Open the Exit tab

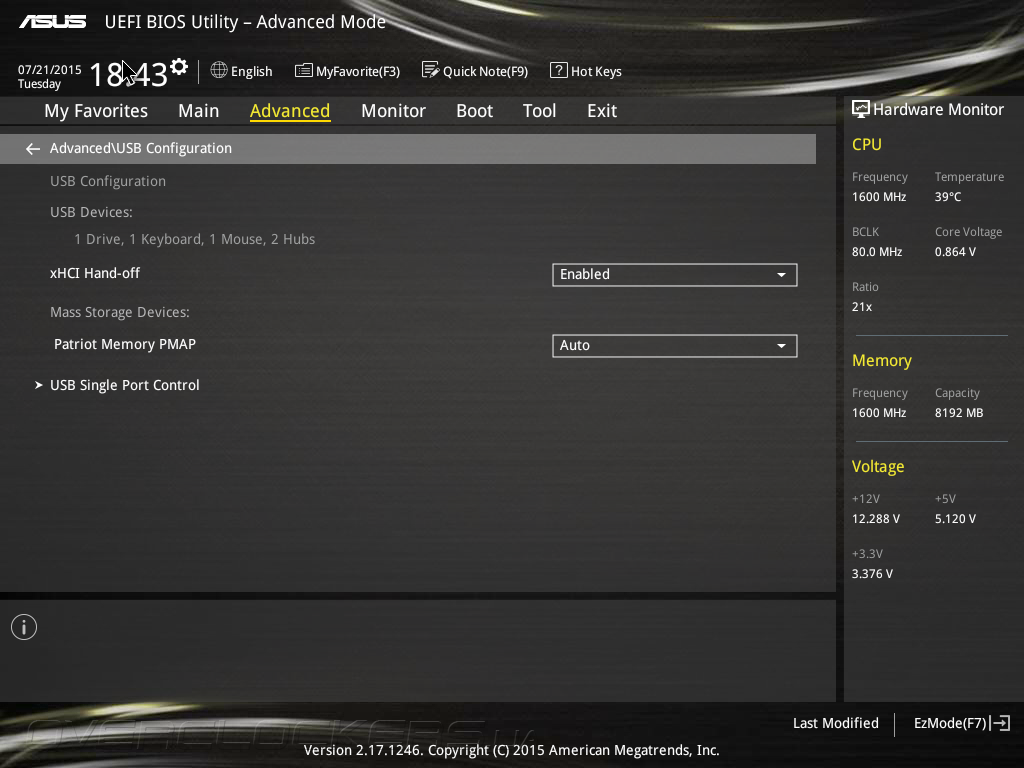pos(601,111)
